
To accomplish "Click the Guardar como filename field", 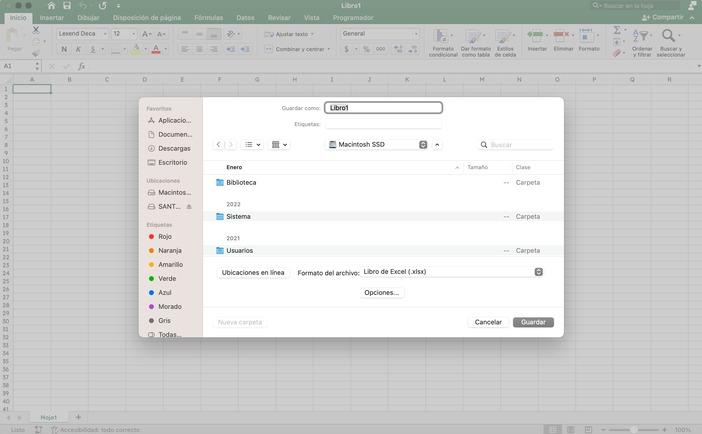I will coord(383,107).
